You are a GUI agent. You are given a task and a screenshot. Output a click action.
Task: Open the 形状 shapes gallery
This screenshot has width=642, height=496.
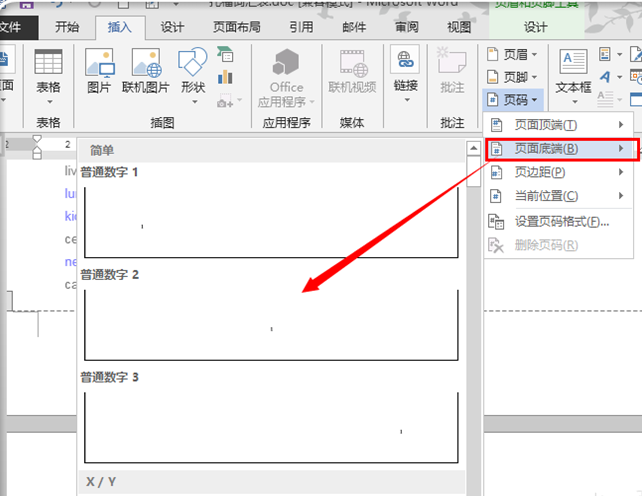coord(193,71)
